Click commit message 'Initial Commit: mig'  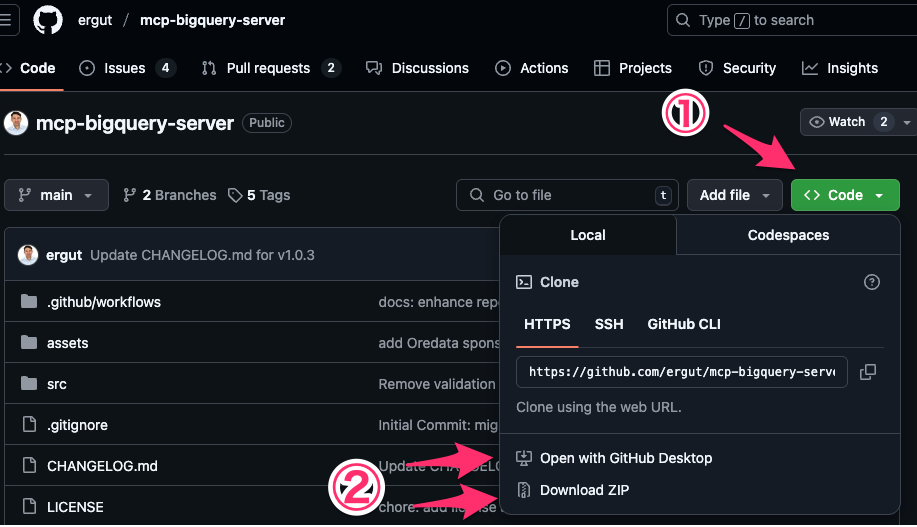(439, 425)
